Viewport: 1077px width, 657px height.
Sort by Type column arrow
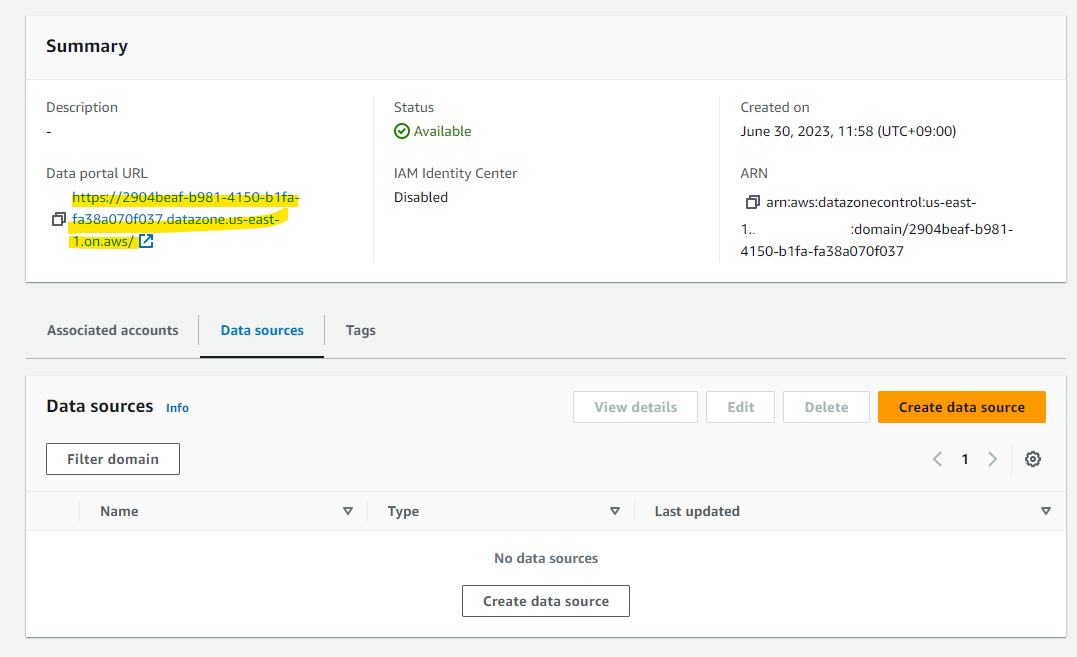(615, 511)
